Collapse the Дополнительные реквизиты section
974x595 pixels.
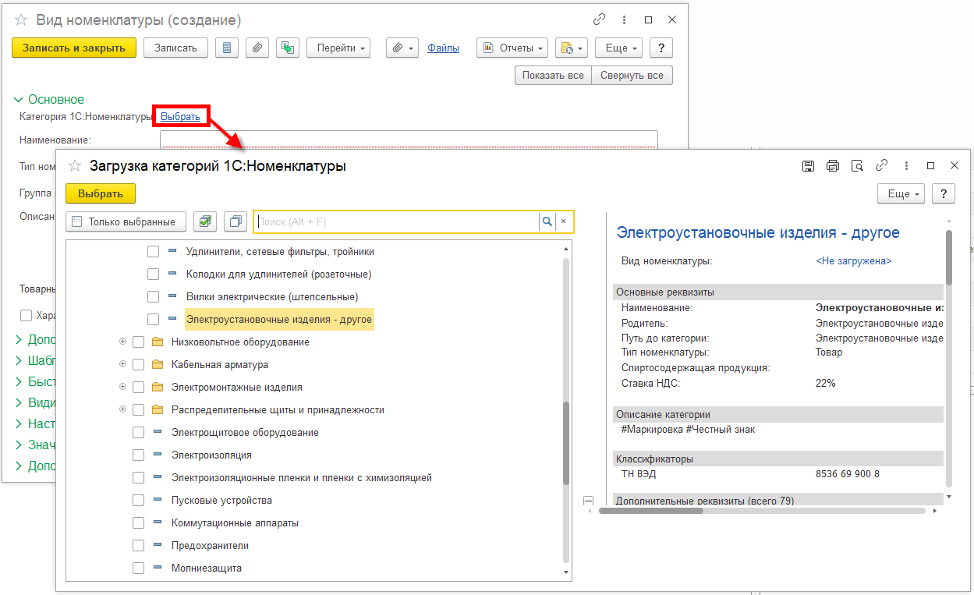pyautogui.click(x=588, y=501)
